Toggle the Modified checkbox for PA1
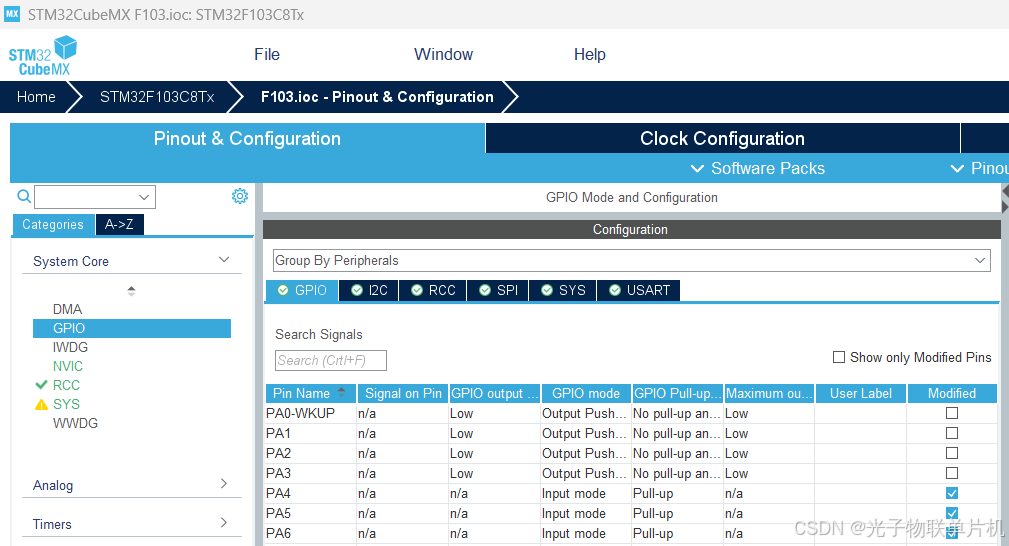This screenshot has width=1009, height=546. tap(952, 433)
